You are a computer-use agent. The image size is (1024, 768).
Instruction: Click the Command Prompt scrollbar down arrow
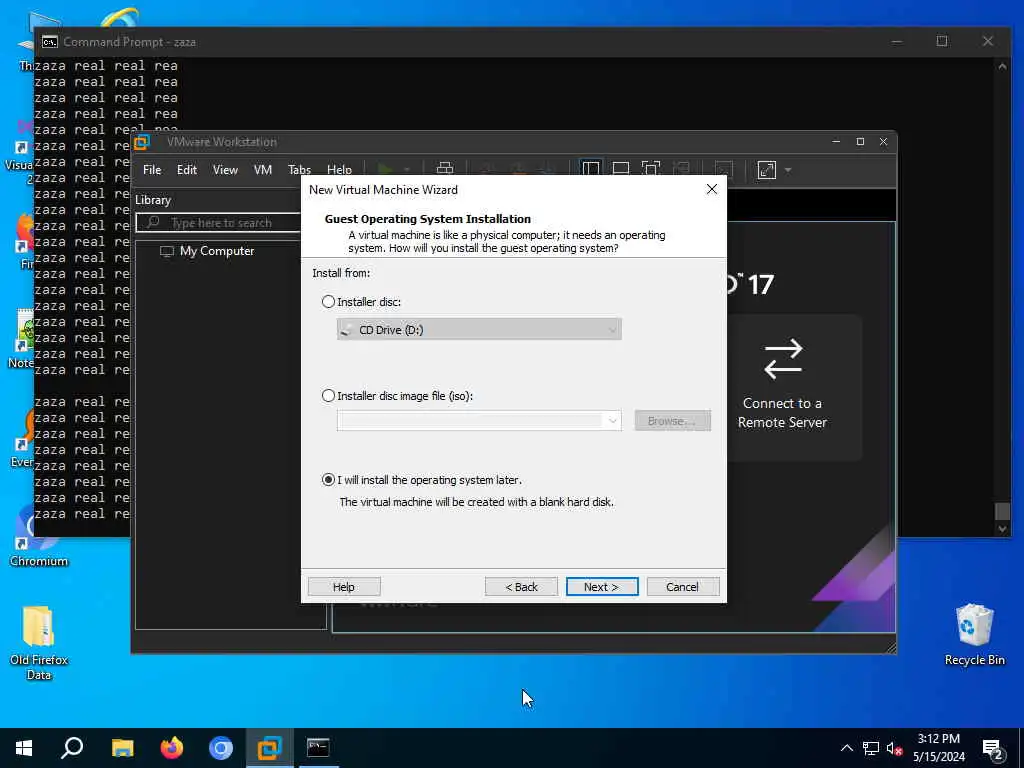(1002, 529)
